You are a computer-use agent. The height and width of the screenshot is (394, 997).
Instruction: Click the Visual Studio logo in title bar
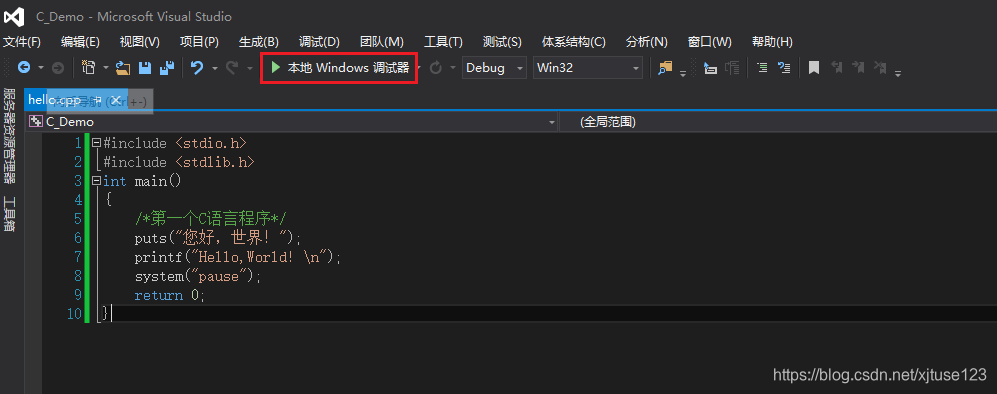coord(15,16)
